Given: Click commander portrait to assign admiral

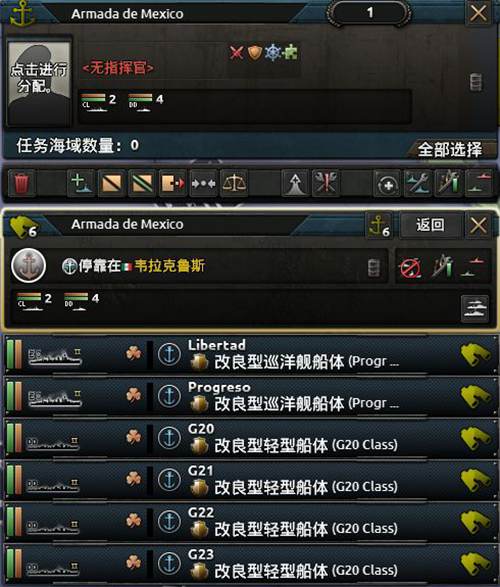Looking at the screenshot, I should (x=39, y=79).
